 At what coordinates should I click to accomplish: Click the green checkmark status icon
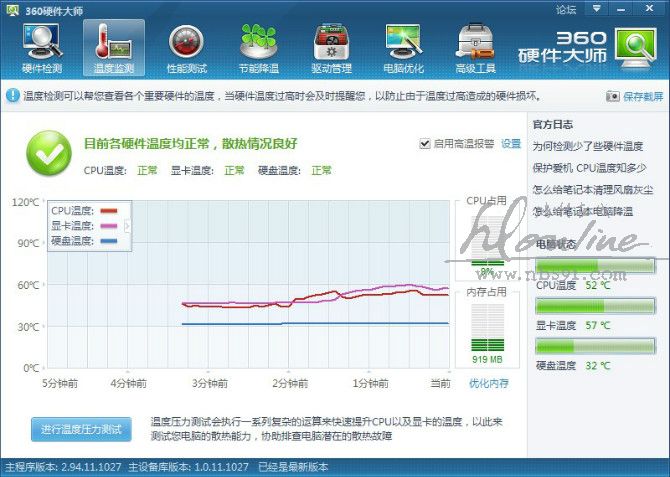pyautogui.click(x=49, y=153)
